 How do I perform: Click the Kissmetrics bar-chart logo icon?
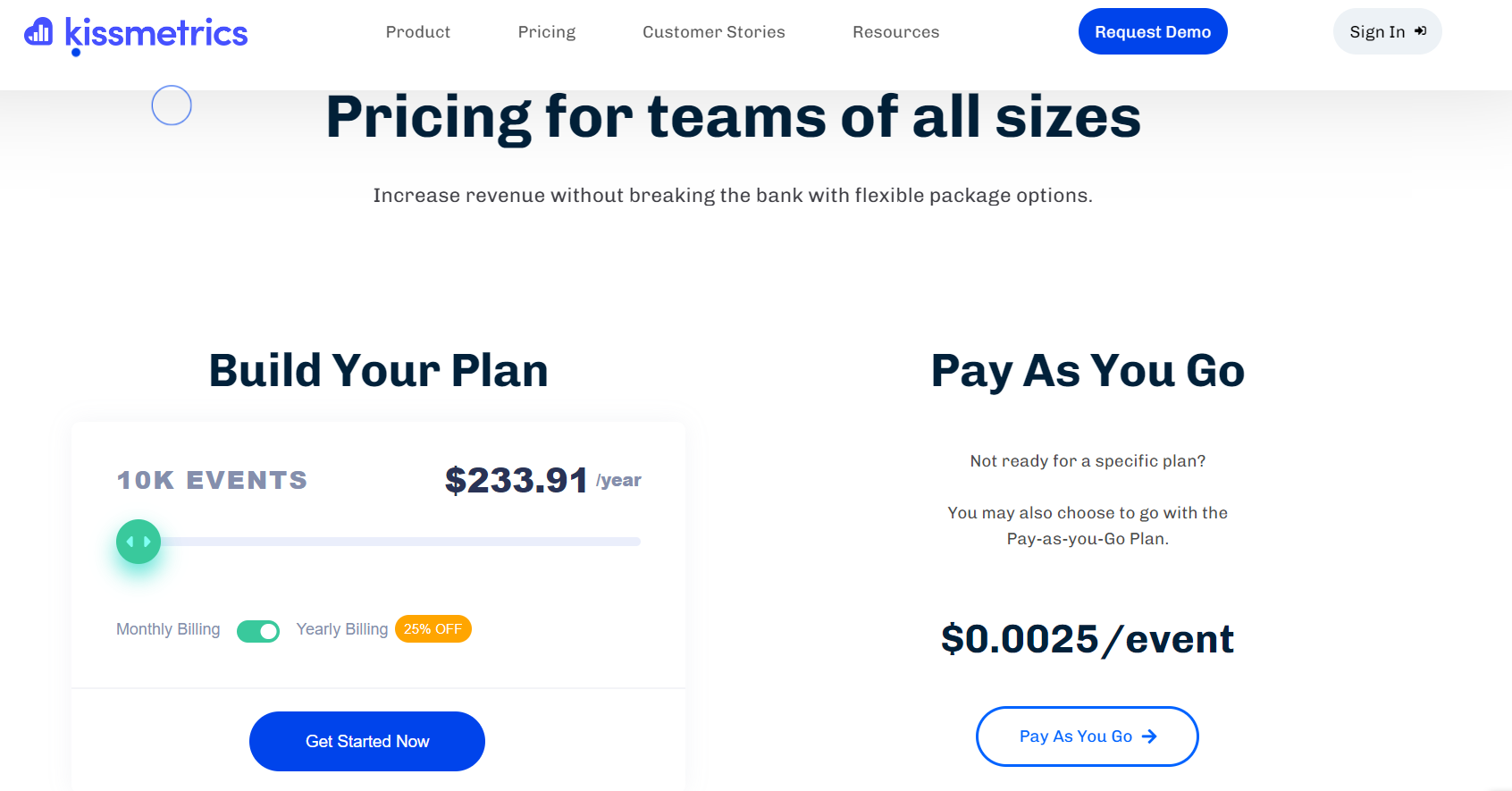(x=38, y=32)
